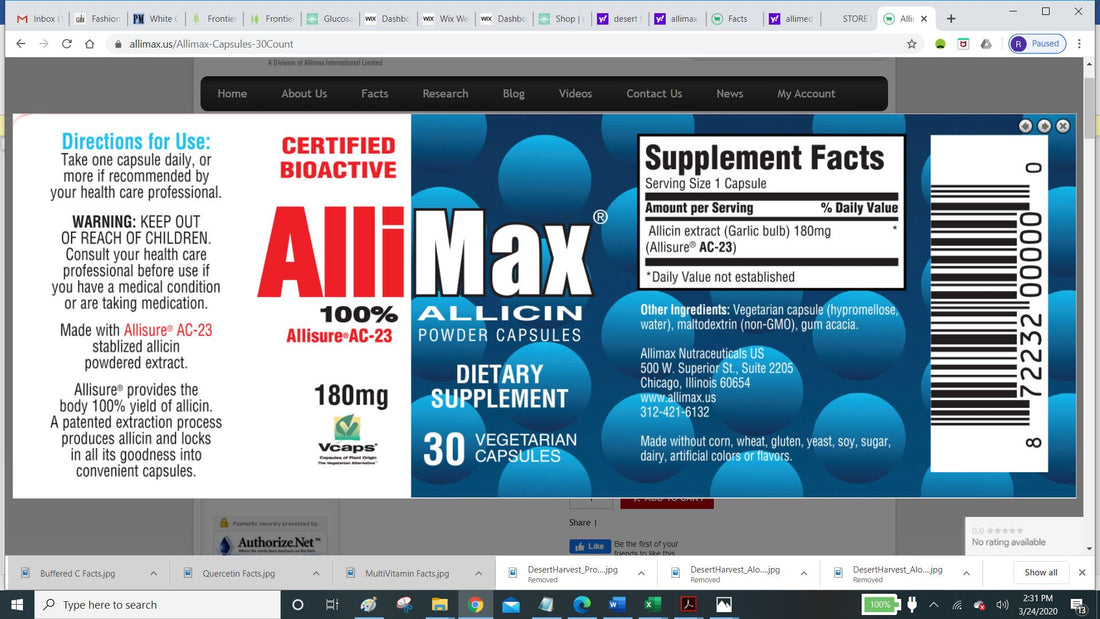
Task: Advance the lightbox with the next arrow
Action: (1043, 126)
